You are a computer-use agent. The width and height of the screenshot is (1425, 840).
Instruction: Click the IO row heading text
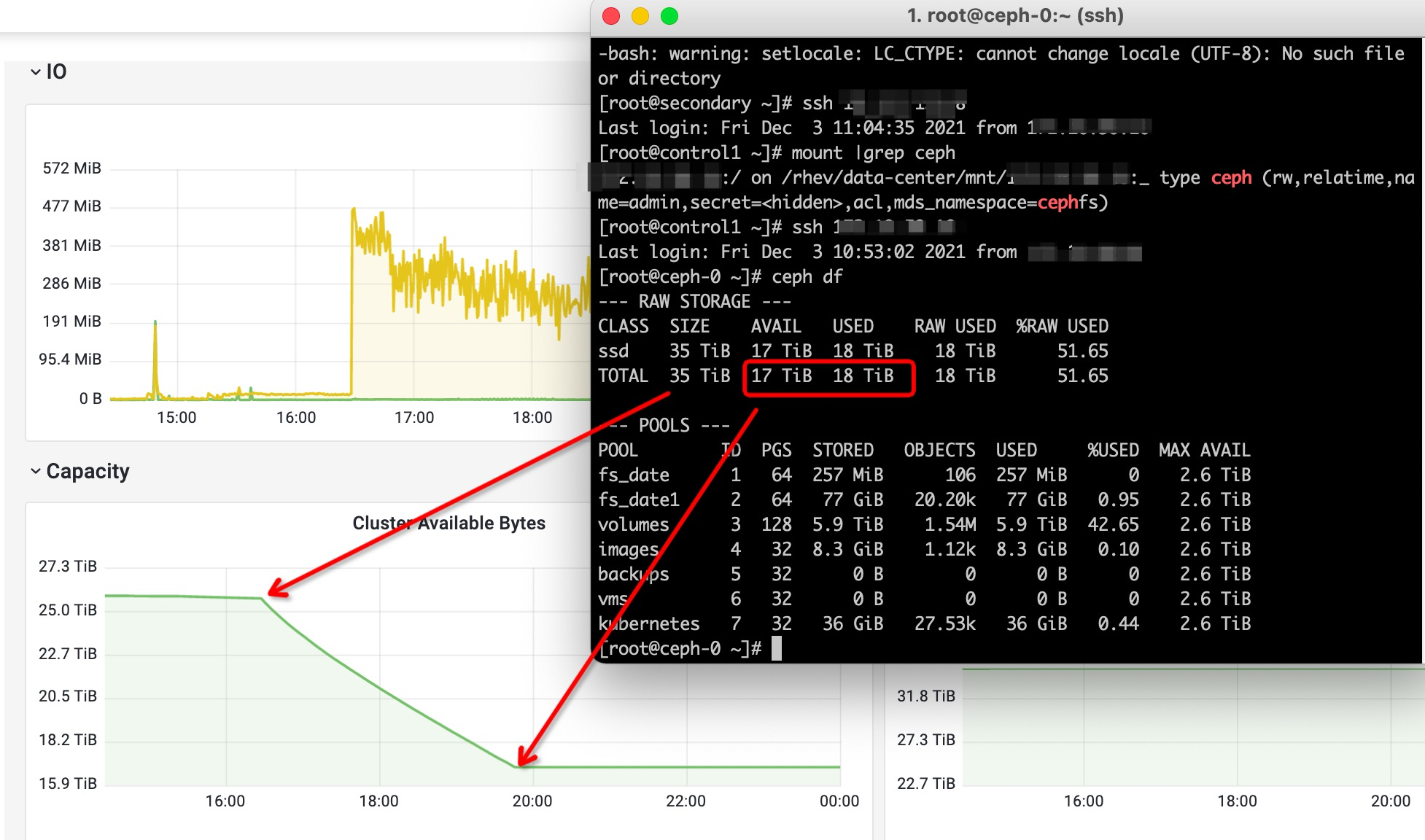[56, 71]
